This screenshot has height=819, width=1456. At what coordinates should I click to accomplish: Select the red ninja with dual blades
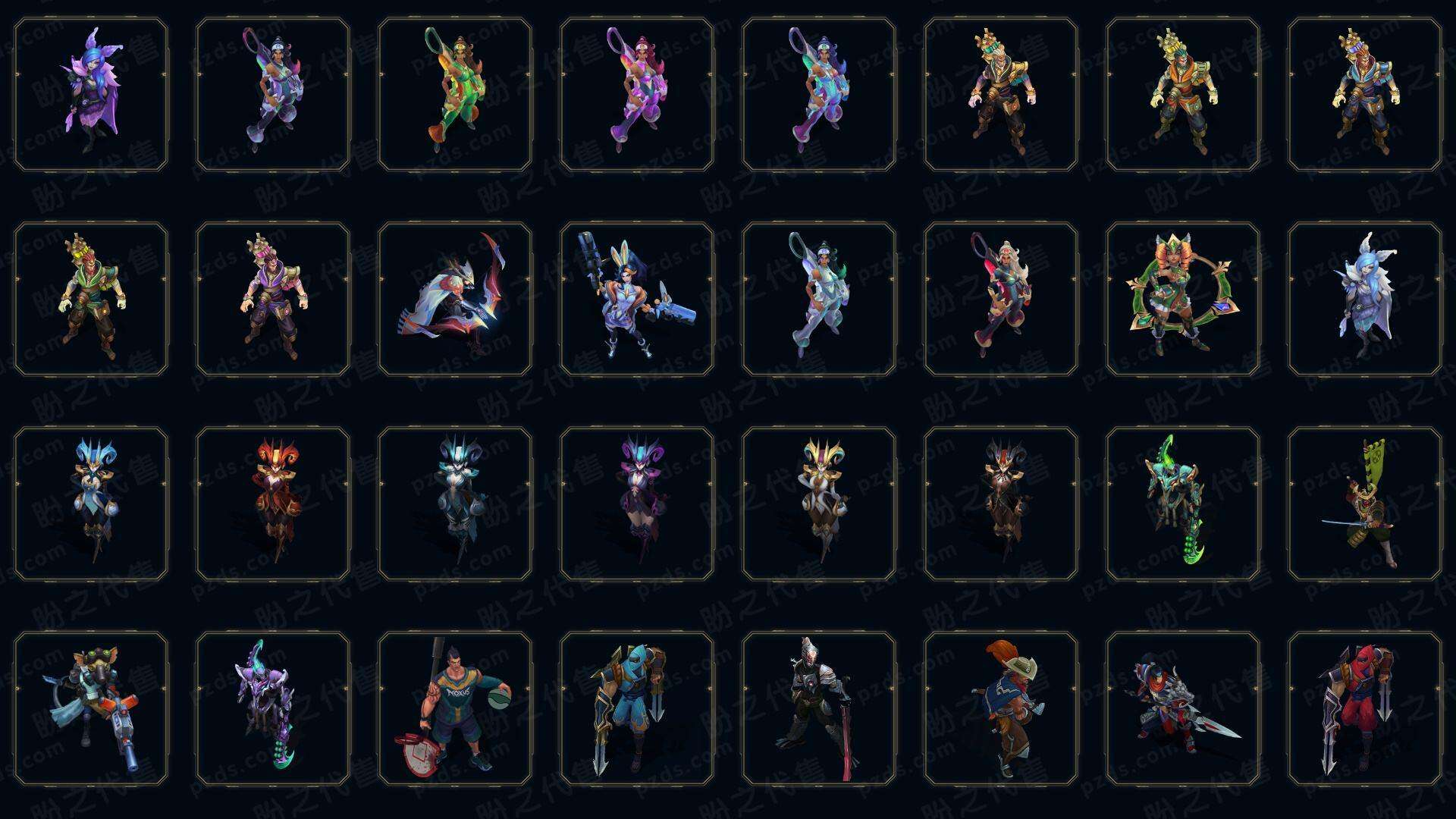1365,708
